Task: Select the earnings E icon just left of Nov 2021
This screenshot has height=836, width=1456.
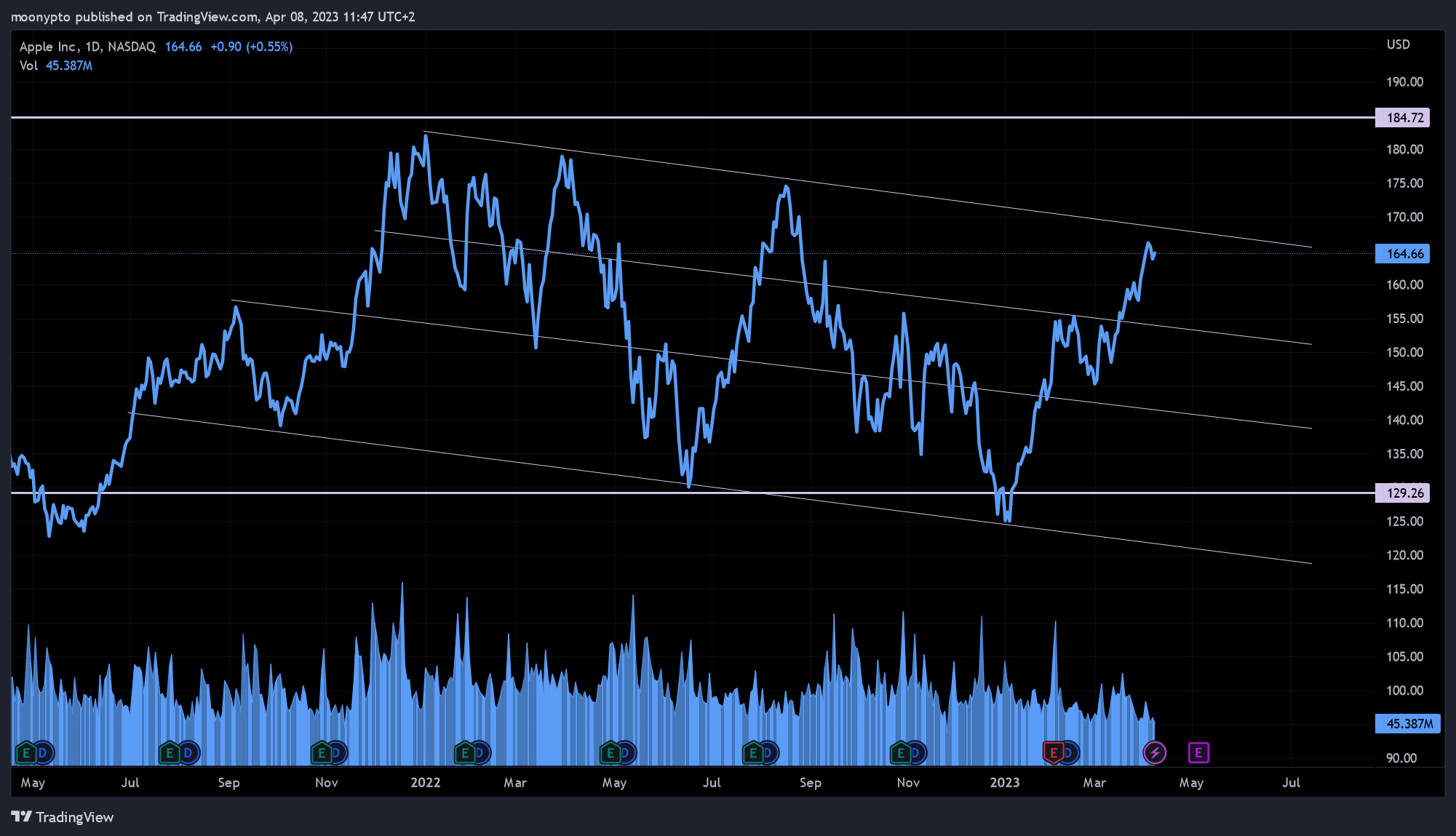Action: (x=322, y=752)
